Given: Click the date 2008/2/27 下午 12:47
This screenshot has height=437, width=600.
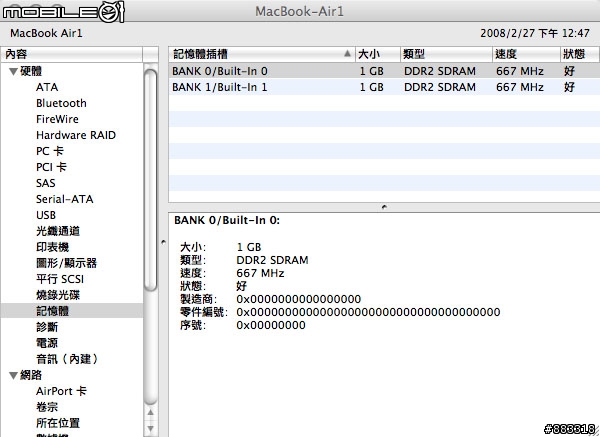Looking at the screenshot, I should point(535,33).
